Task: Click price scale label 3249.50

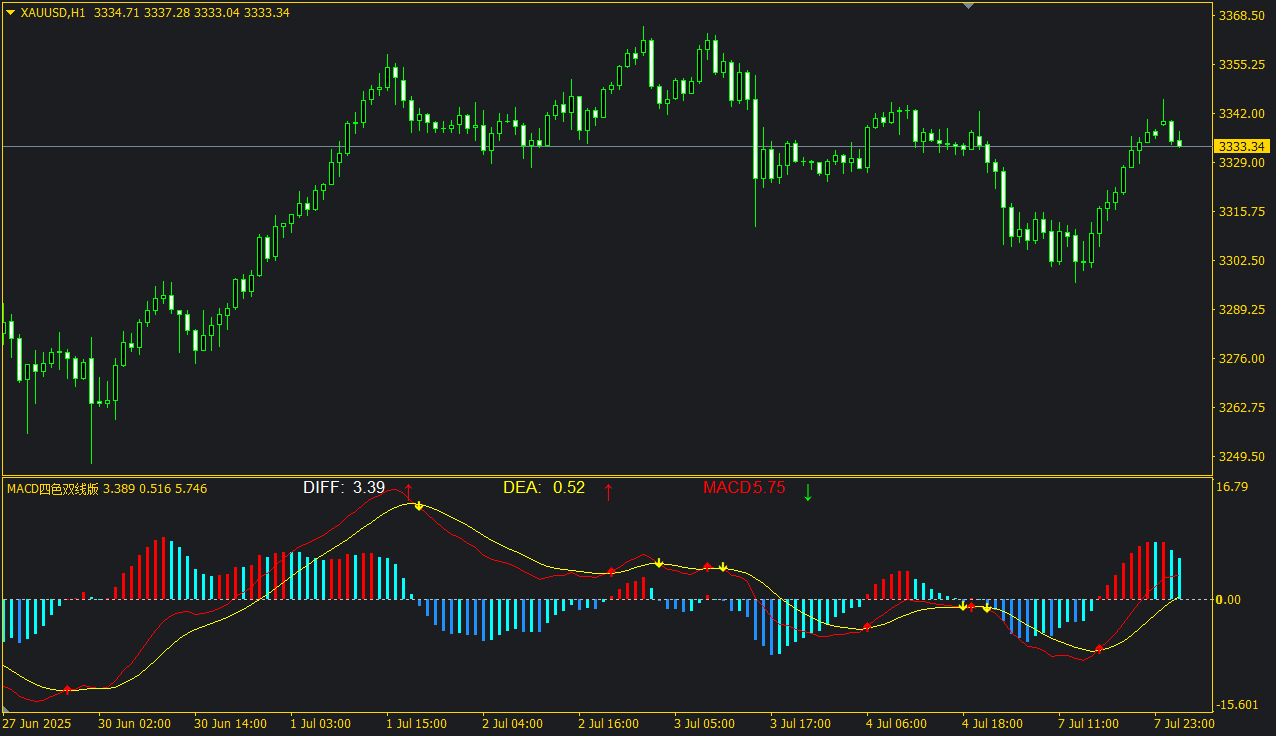Action: click(1241, 457)
